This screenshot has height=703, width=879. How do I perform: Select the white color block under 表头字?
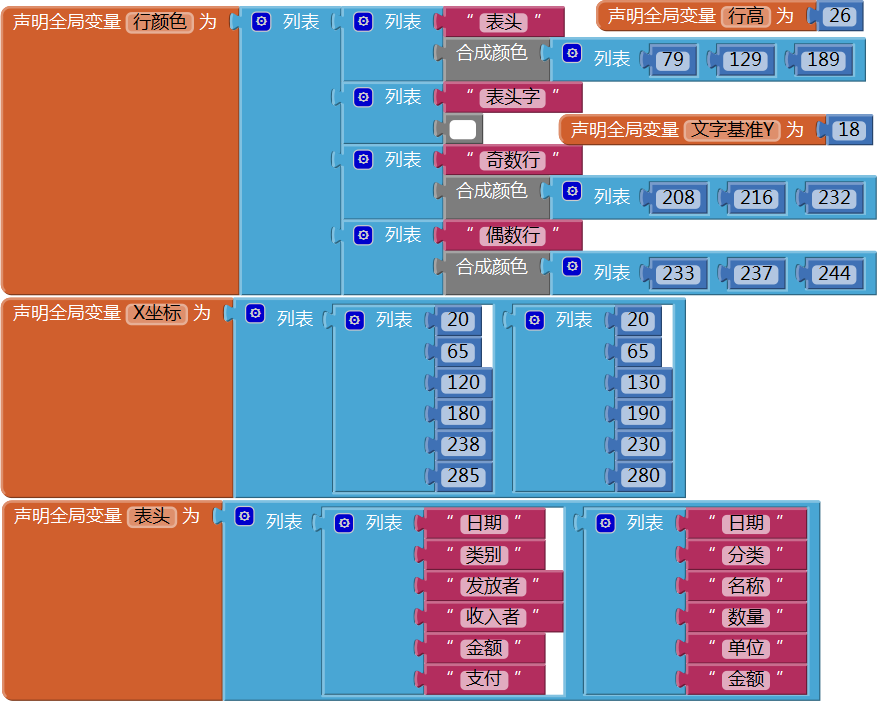coord(462,130)
